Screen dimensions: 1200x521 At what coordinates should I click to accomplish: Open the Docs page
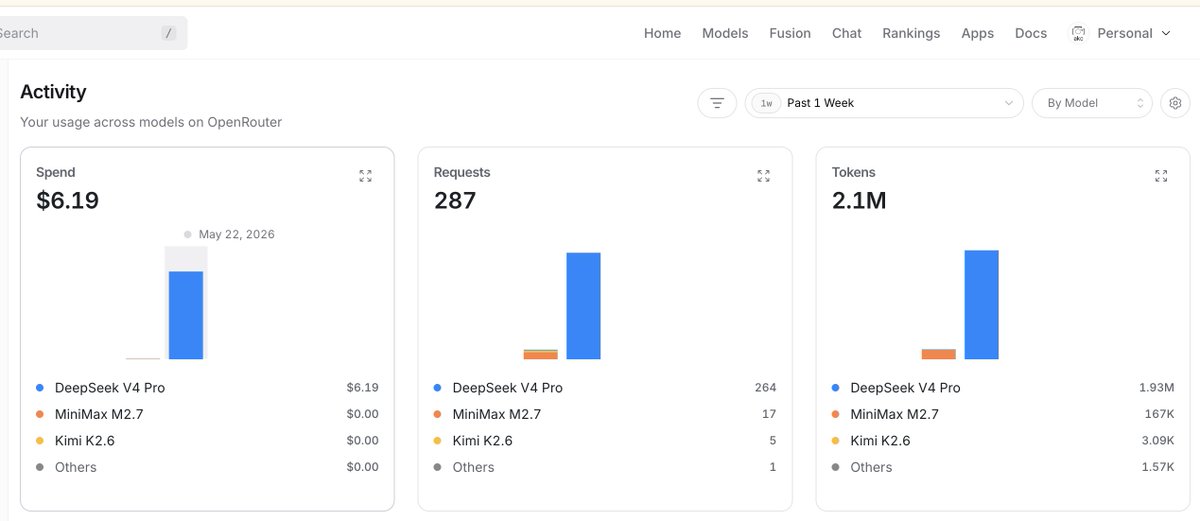tap(1031, 33)
